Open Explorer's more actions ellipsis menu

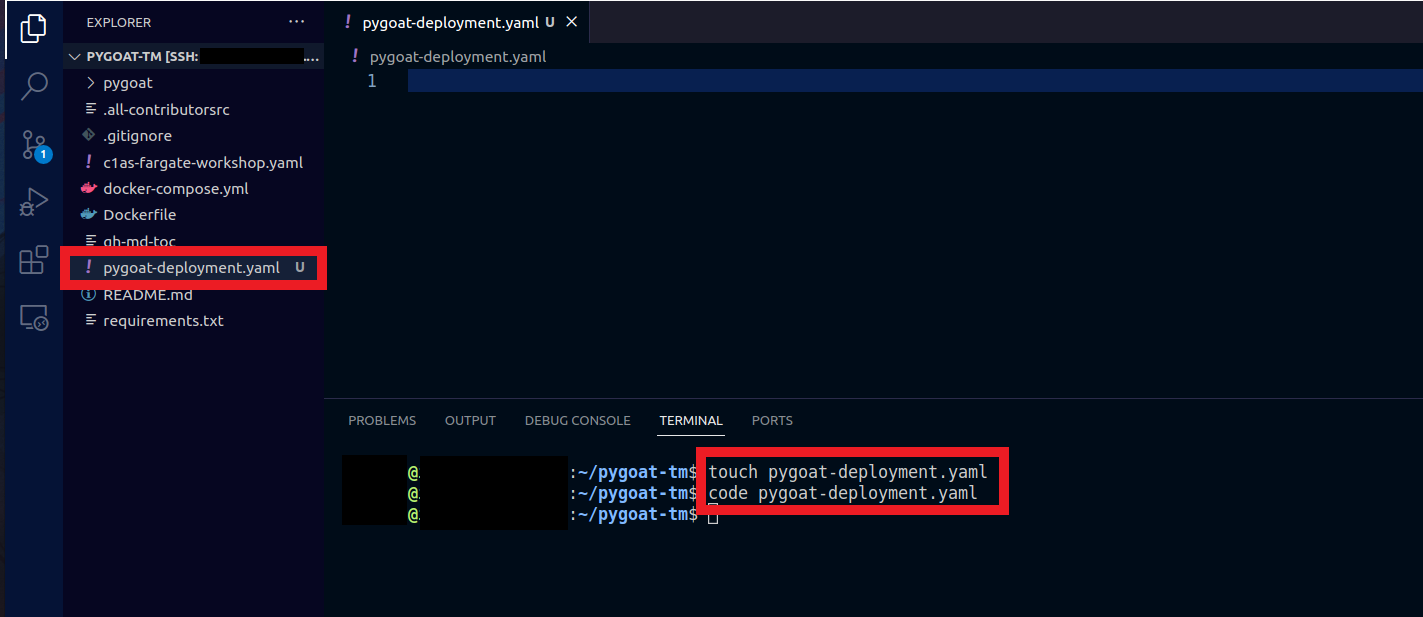click(x=297, y=21)
